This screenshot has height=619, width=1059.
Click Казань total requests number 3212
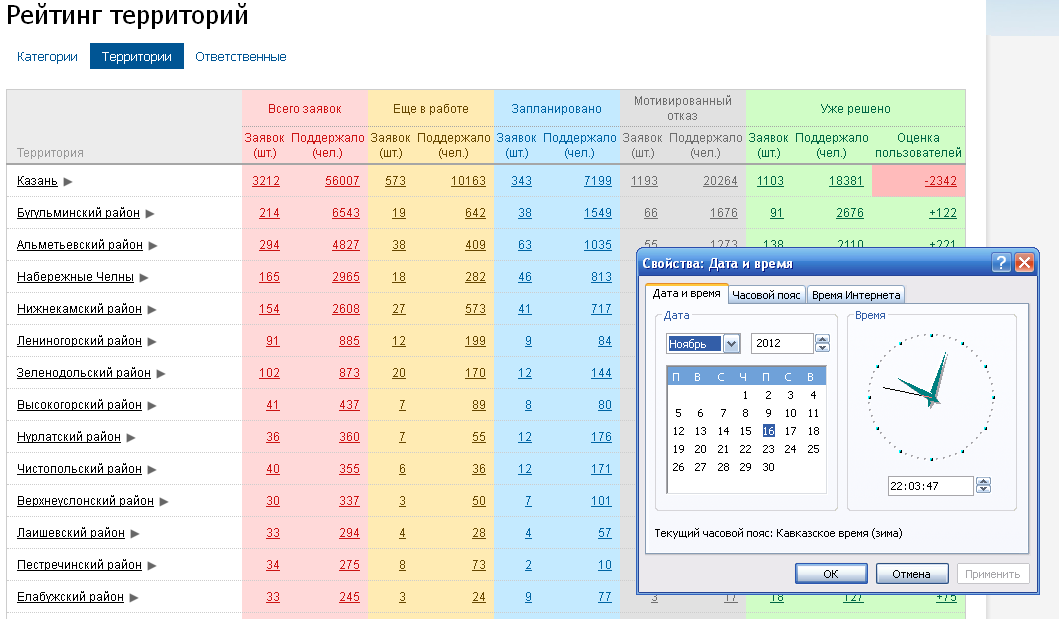265,181
